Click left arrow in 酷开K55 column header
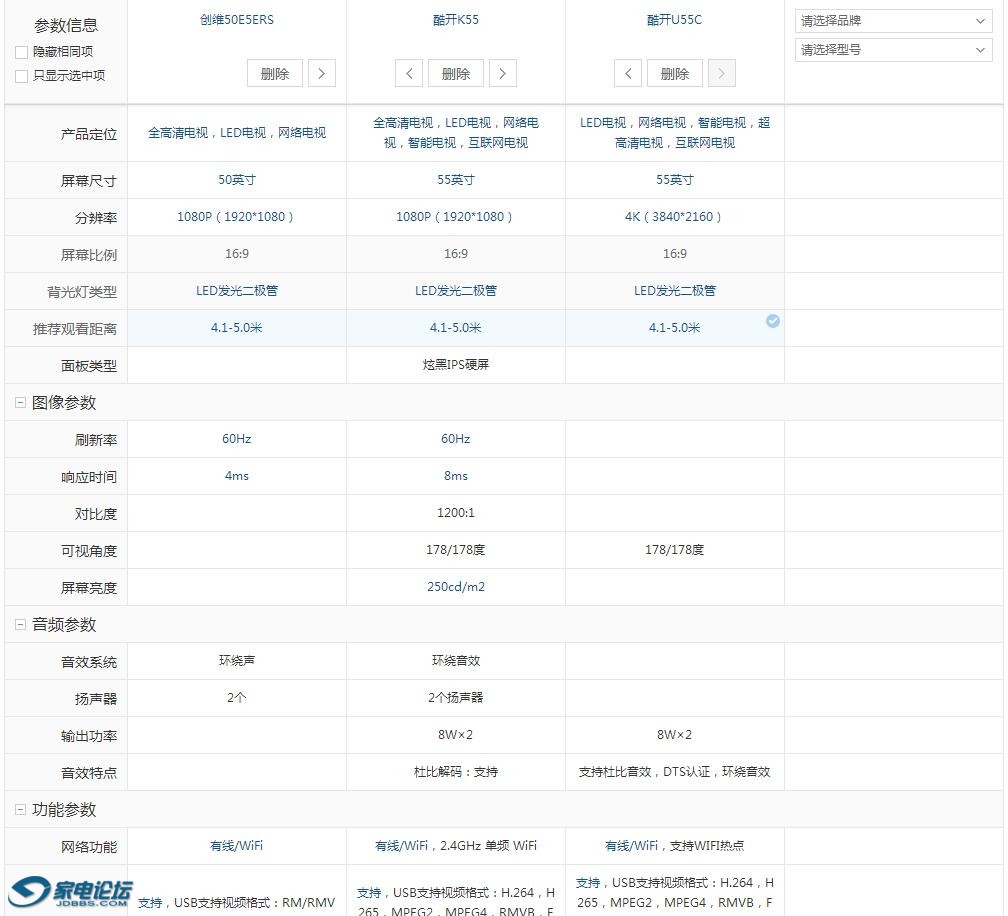Image resolution: width=1008 pixels, height=916 pixels. pyautogui.click(x=409, y=73)
